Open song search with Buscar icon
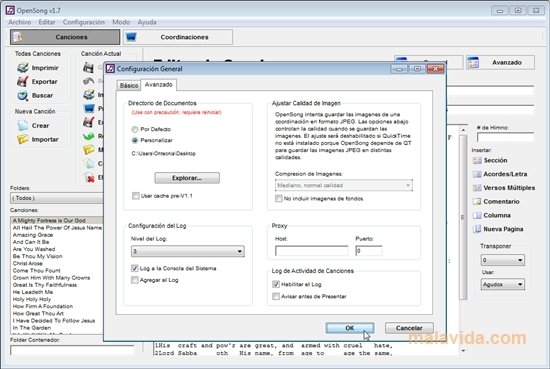 coord(23,95)
